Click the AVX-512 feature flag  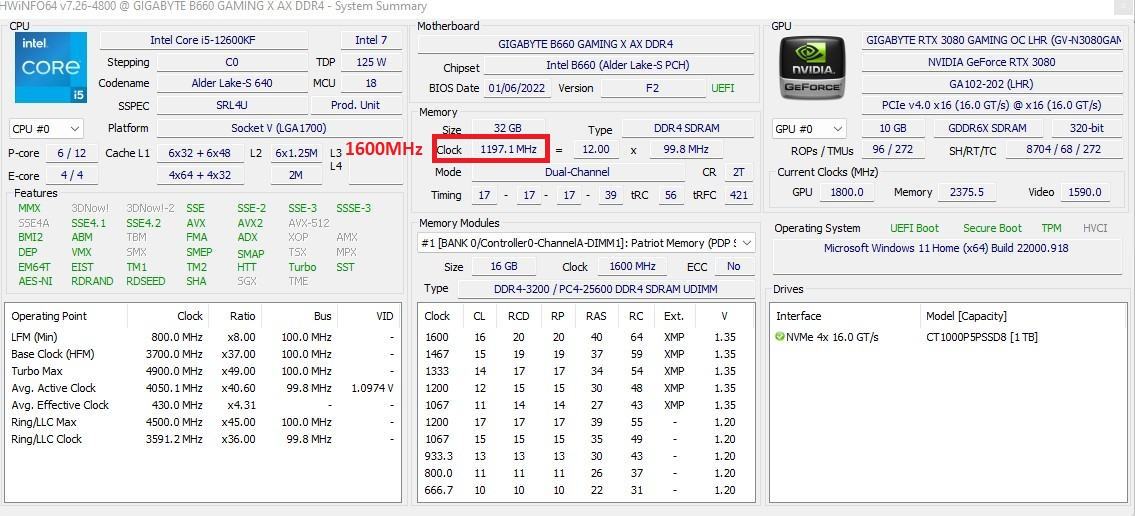[308, 223]
